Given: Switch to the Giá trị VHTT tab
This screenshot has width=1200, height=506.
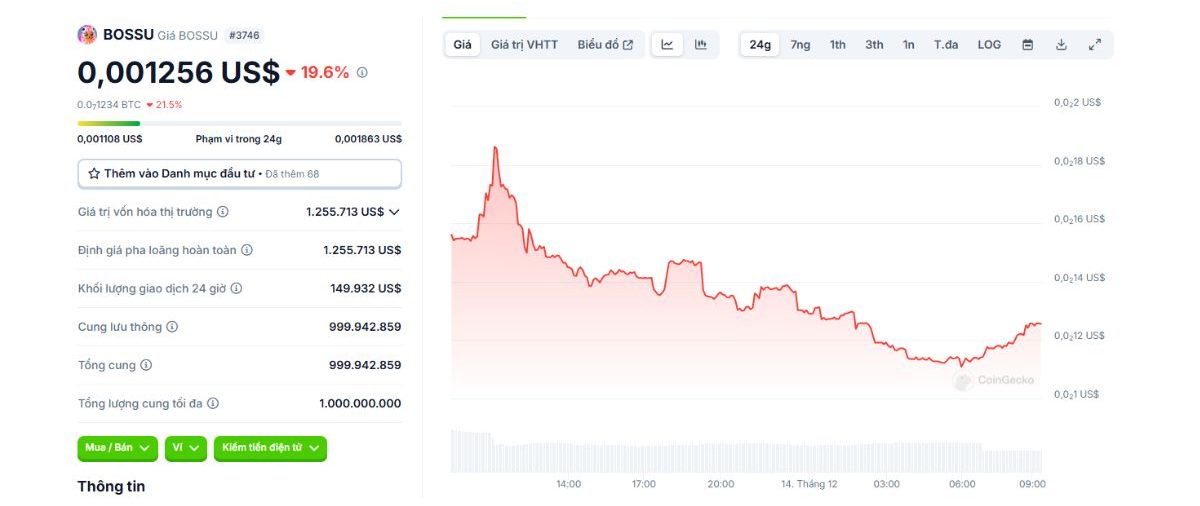Looking at the screenshot, I should coord(524,45).
